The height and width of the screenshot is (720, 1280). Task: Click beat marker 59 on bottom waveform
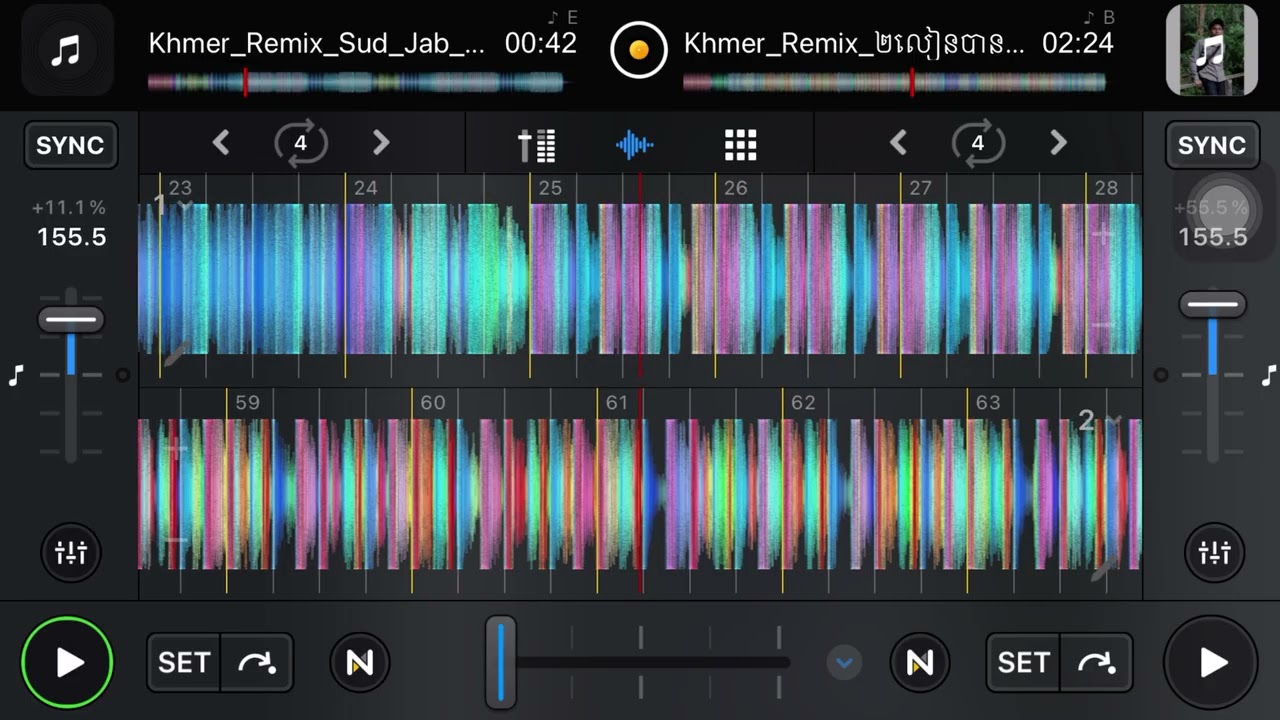click(x=247, y=402)
